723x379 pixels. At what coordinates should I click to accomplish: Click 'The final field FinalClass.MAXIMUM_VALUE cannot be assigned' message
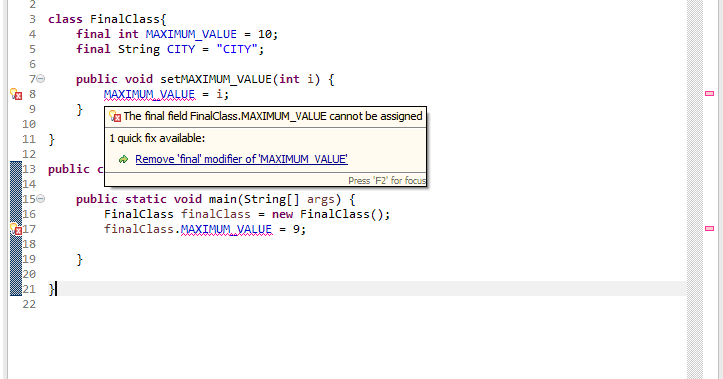pyautogui.click(x=273, y=116)
